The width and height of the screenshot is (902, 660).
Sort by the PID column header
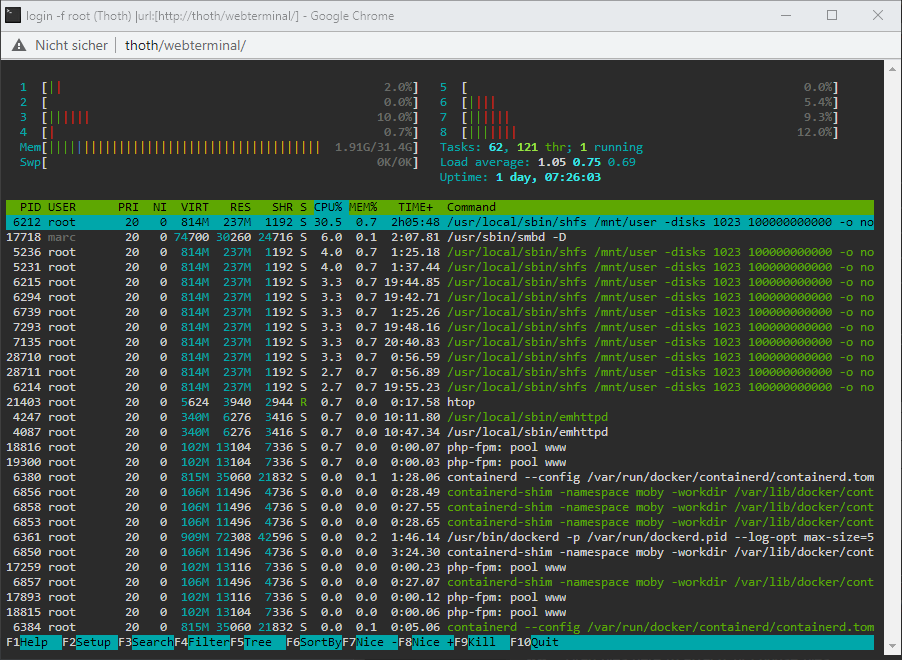(x=30, y=207)
